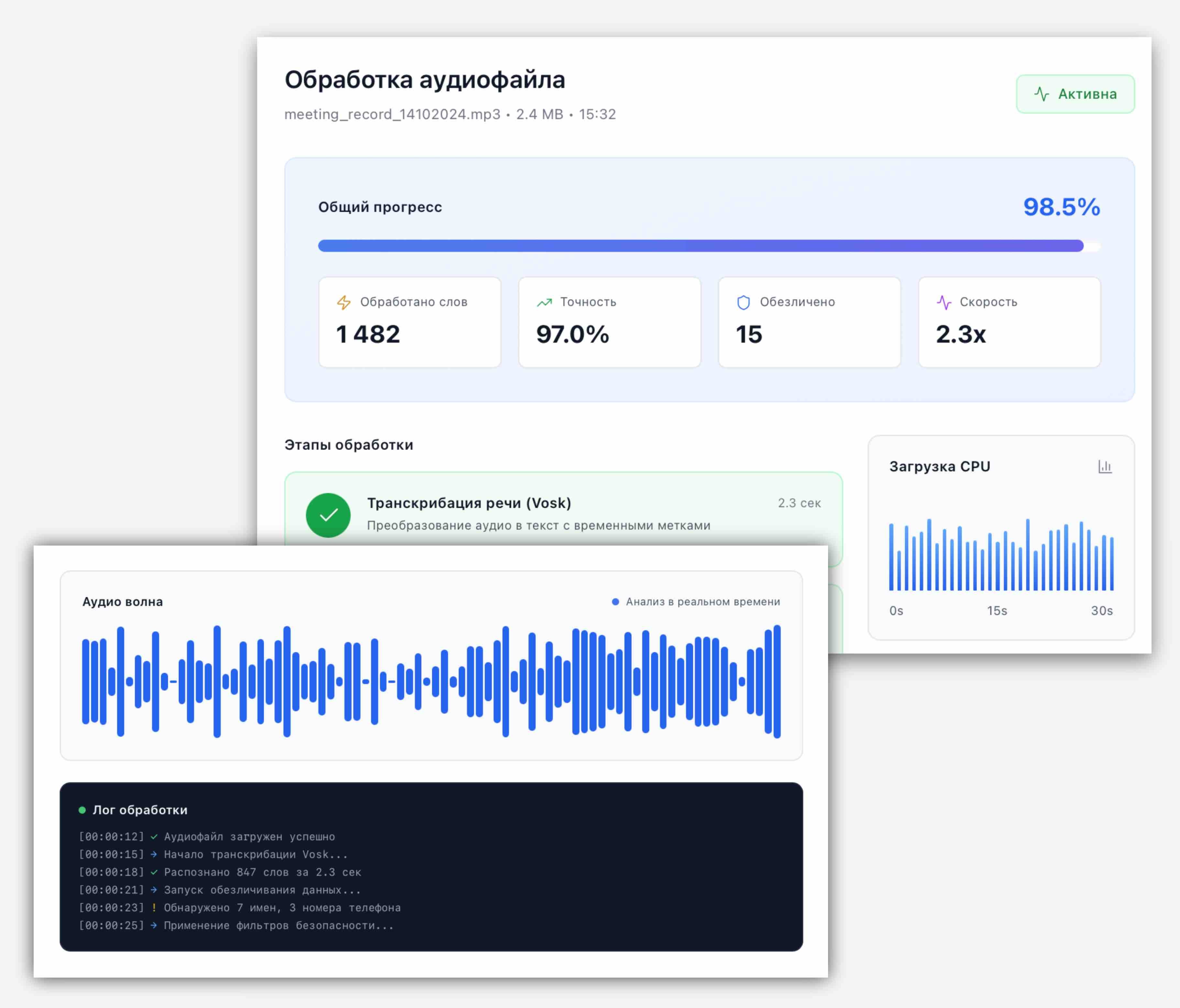Click the activity icon inside Активна badge
1180x1008 pixels.
1041,94
